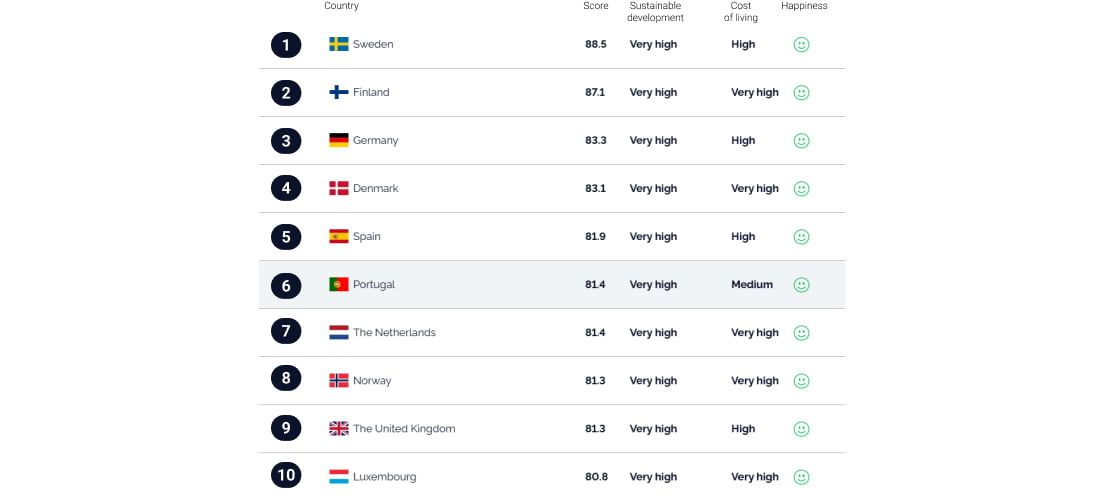Image resolution: width=1100 pixels, height=500 pixels.
Task: Click the Finland flag icon
Action: (339, 92)
